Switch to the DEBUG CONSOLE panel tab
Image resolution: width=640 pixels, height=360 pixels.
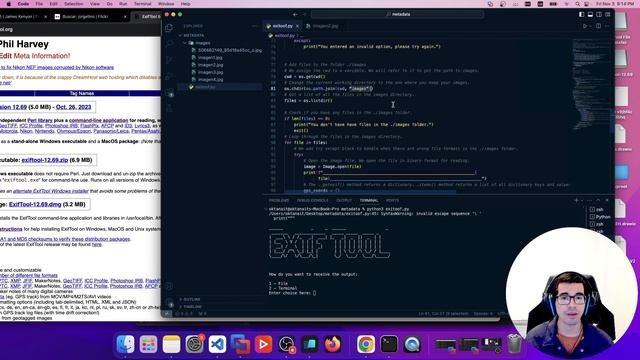pos(312,200)
